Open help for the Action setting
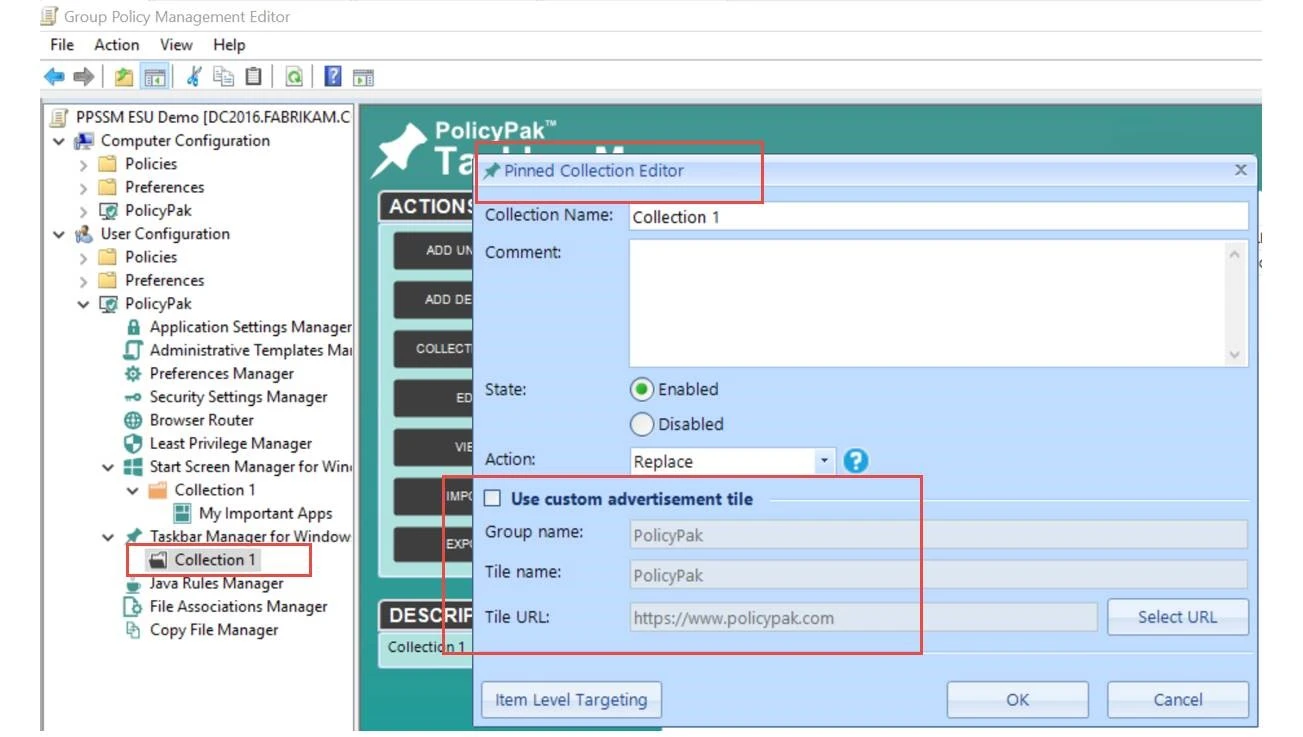The height and width of the screenshot is (737, 1303). point(856,461)
